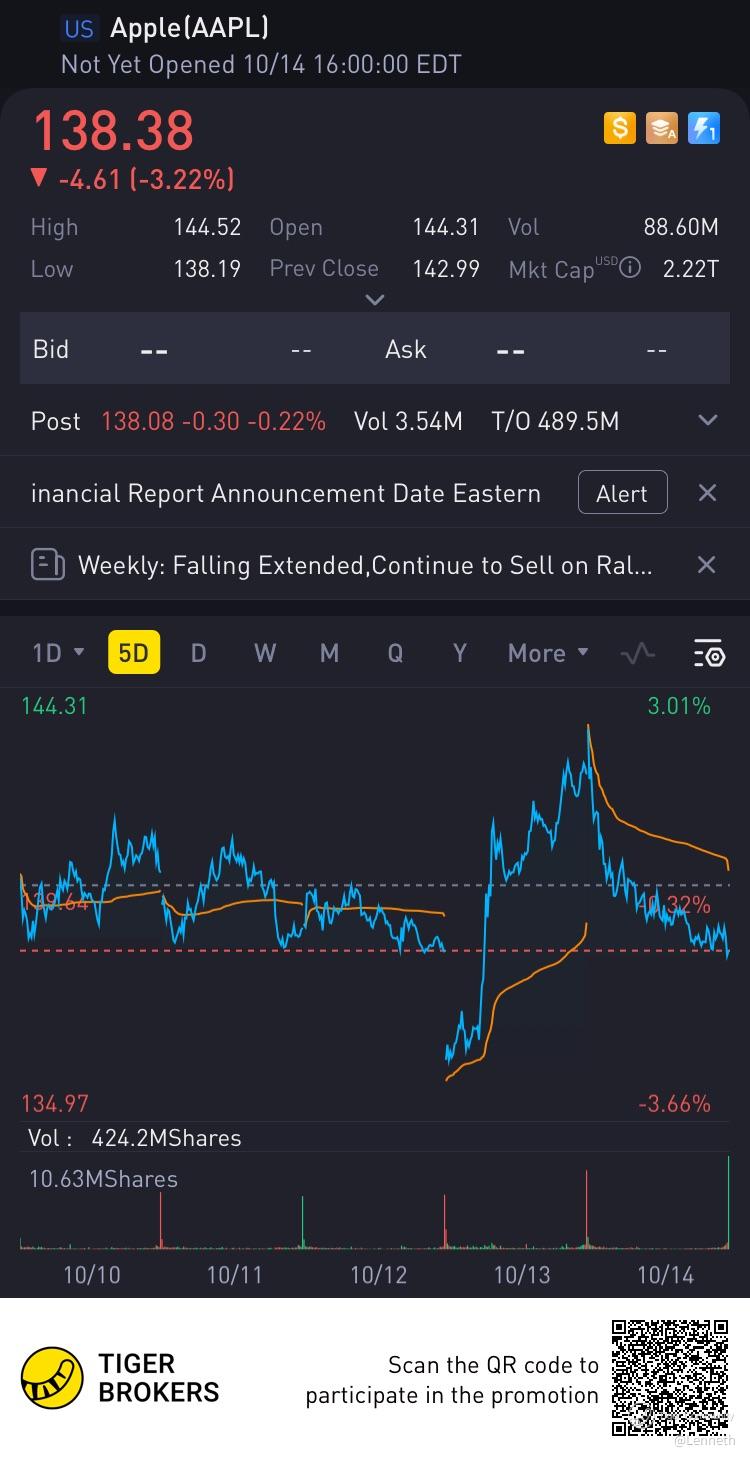Tap the Ask label

coord(406,349)
